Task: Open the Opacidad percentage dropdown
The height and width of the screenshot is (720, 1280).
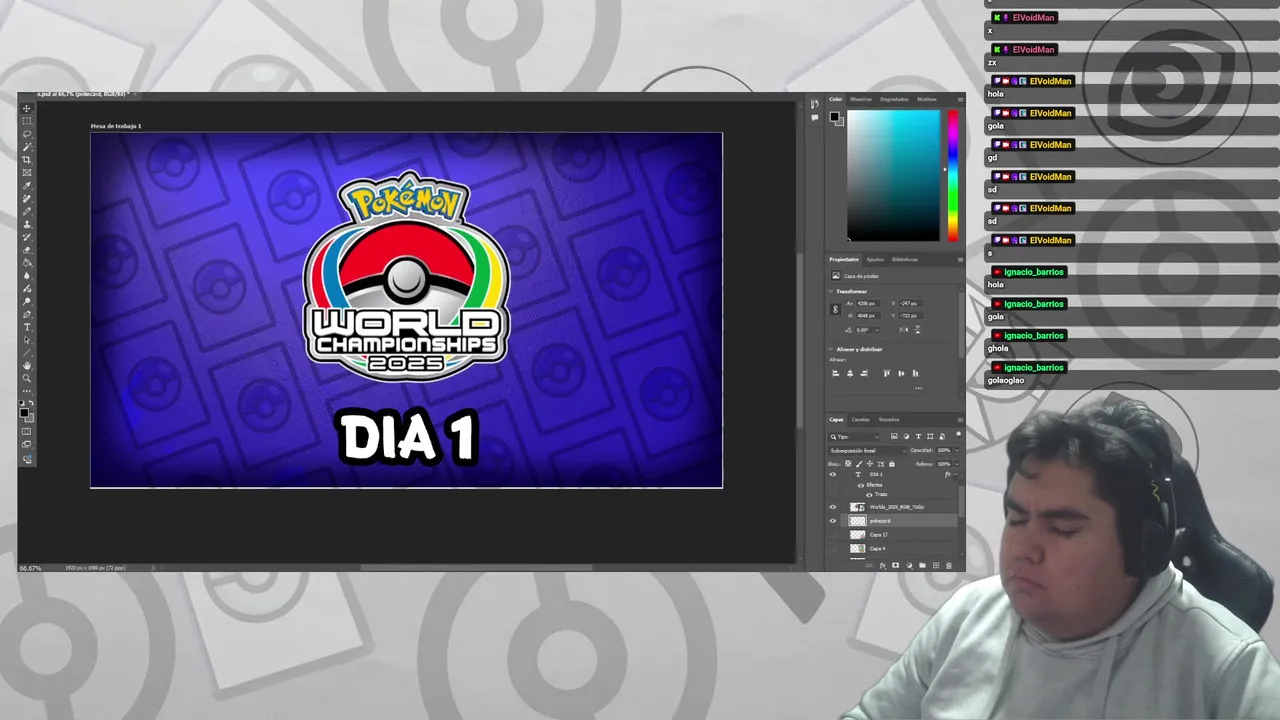Action: coord(957,451)
